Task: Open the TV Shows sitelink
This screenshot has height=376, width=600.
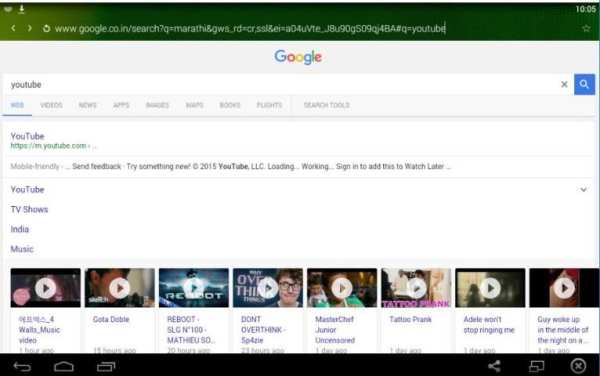Action: (29, 210)
